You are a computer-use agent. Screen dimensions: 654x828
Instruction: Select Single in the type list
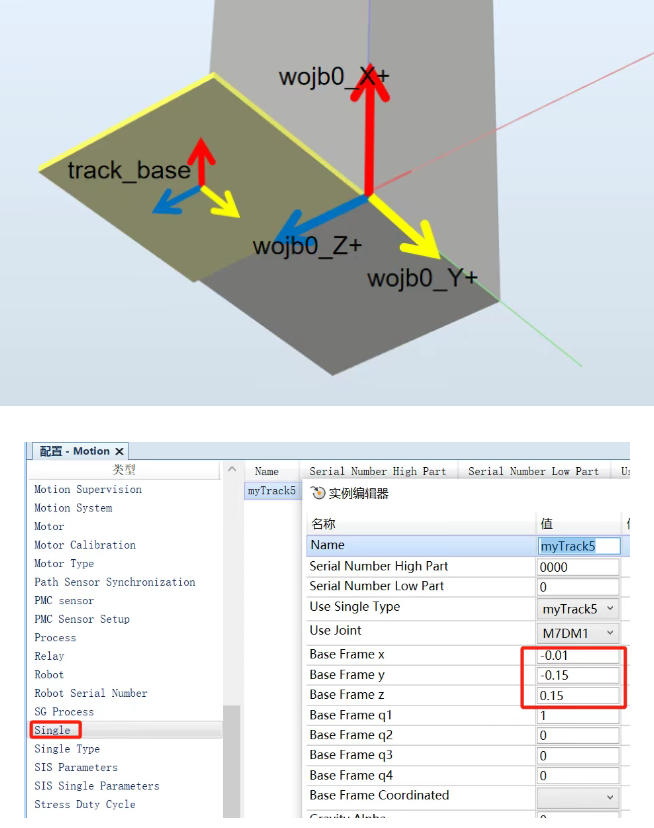(53, 730)
